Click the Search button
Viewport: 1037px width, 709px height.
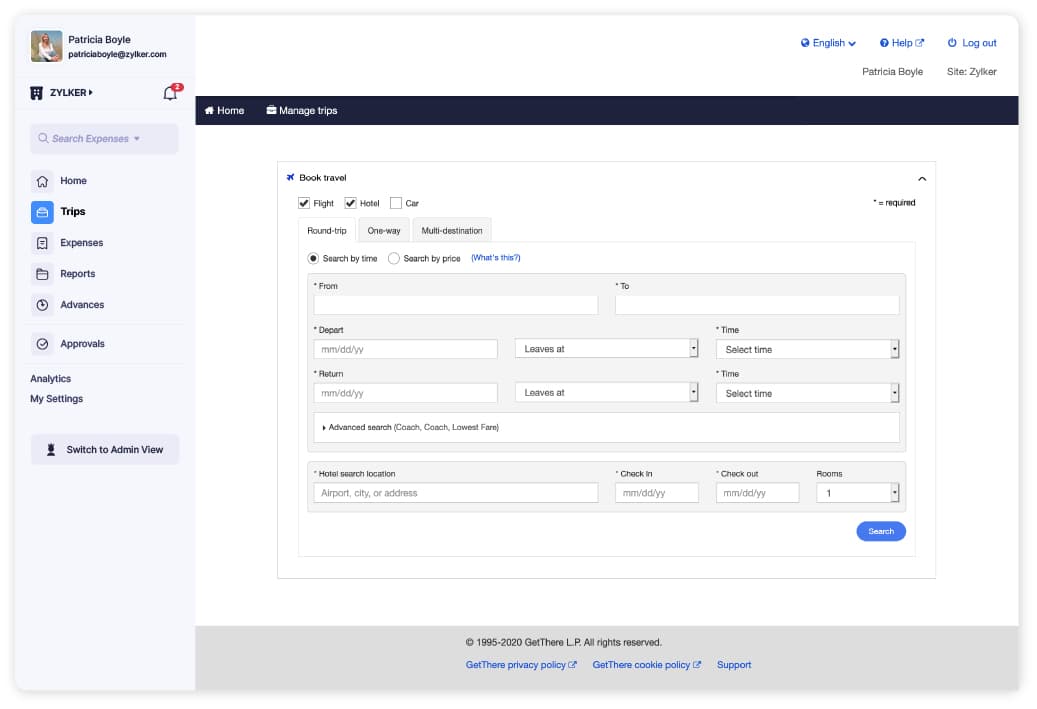point(880,531)
